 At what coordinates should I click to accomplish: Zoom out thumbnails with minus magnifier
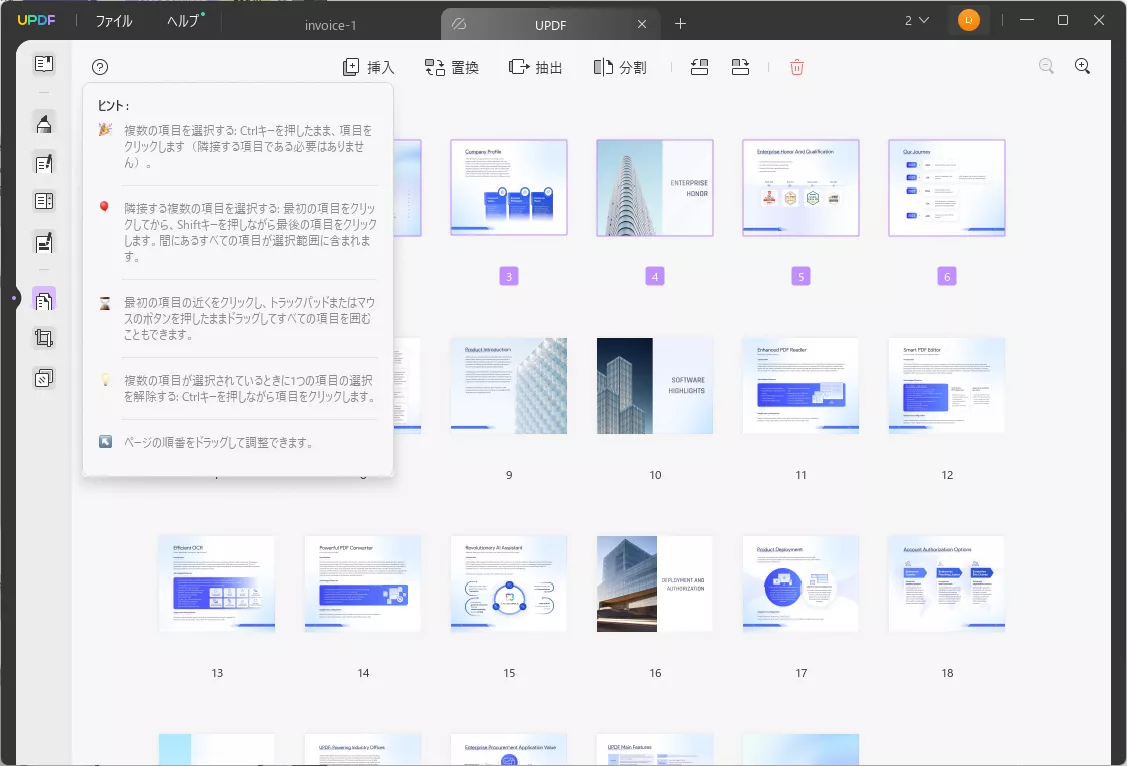(1046, 66)
